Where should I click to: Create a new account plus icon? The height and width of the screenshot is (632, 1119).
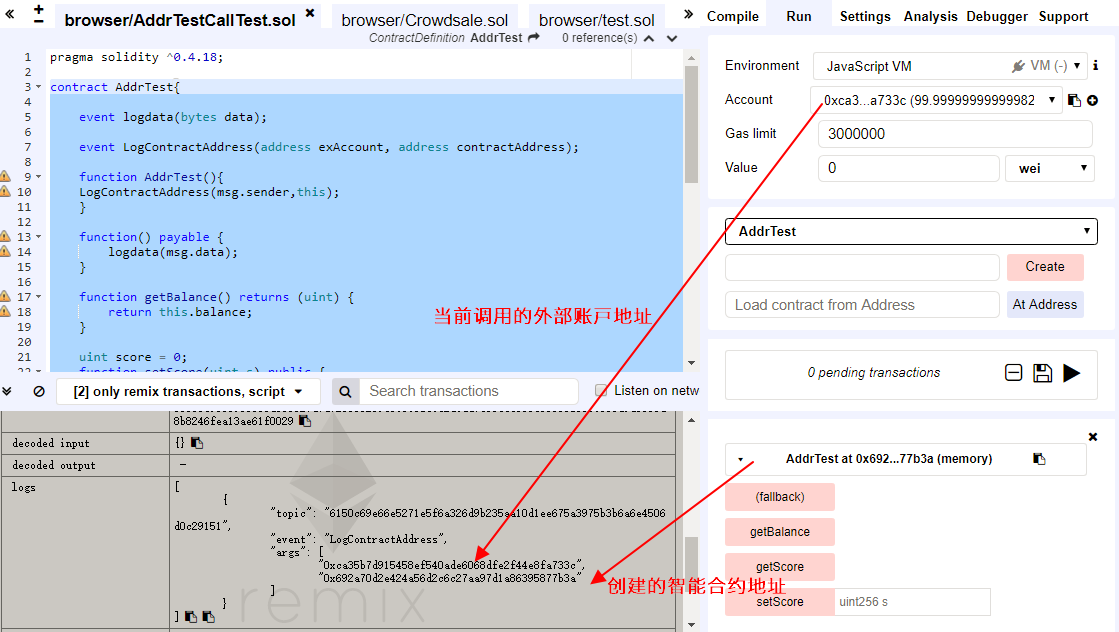[x=1093, y=101]
